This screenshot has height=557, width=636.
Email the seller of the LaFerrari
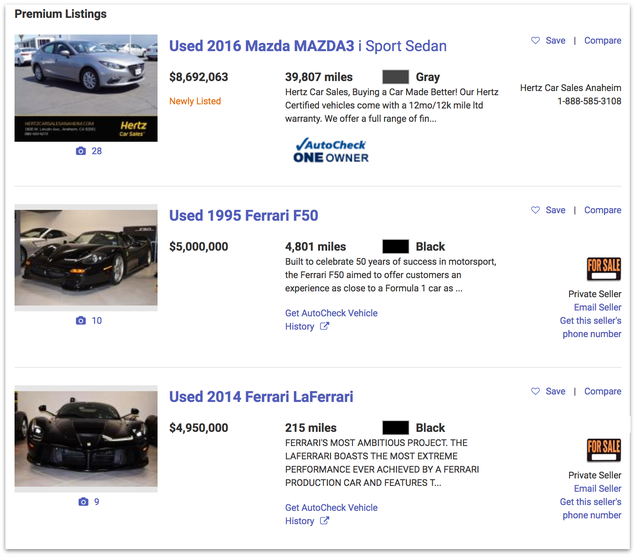[597, 489]
